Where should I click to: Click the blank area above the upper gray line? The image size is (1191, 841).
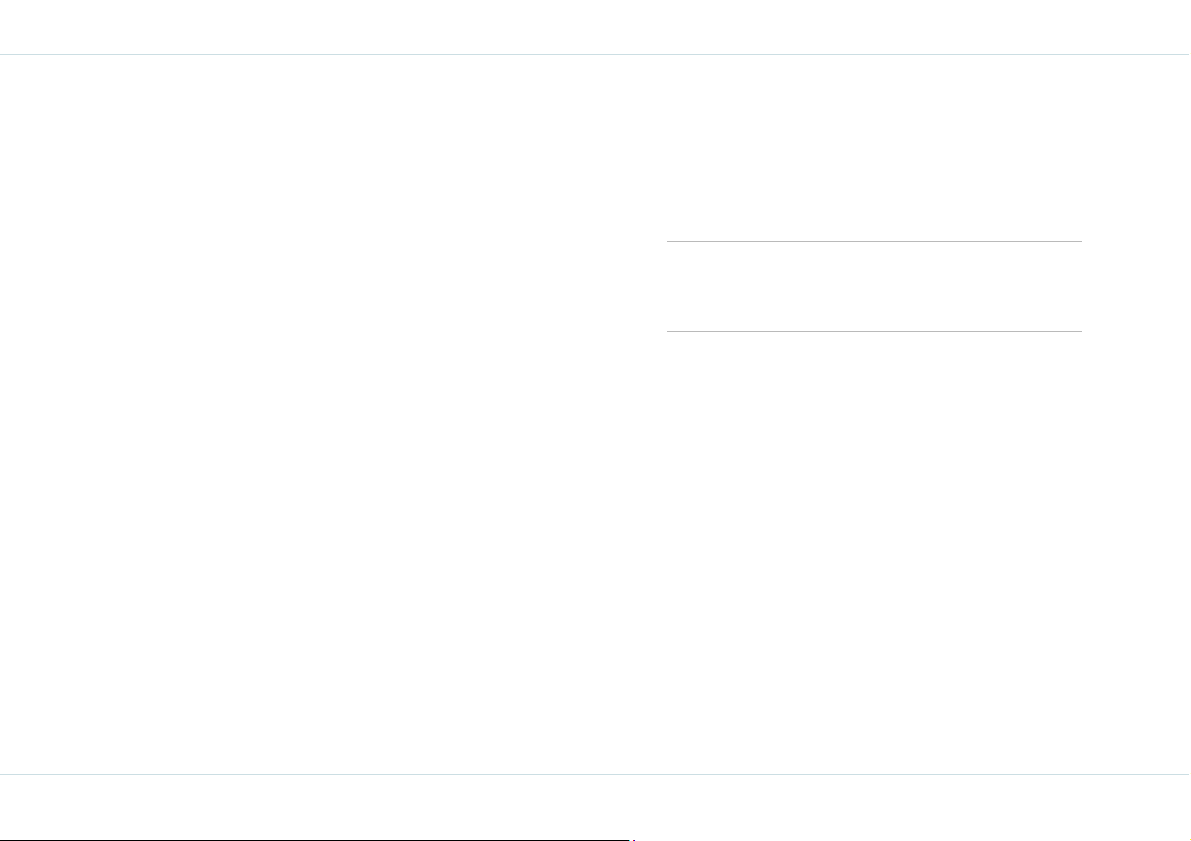click(874, 148)
